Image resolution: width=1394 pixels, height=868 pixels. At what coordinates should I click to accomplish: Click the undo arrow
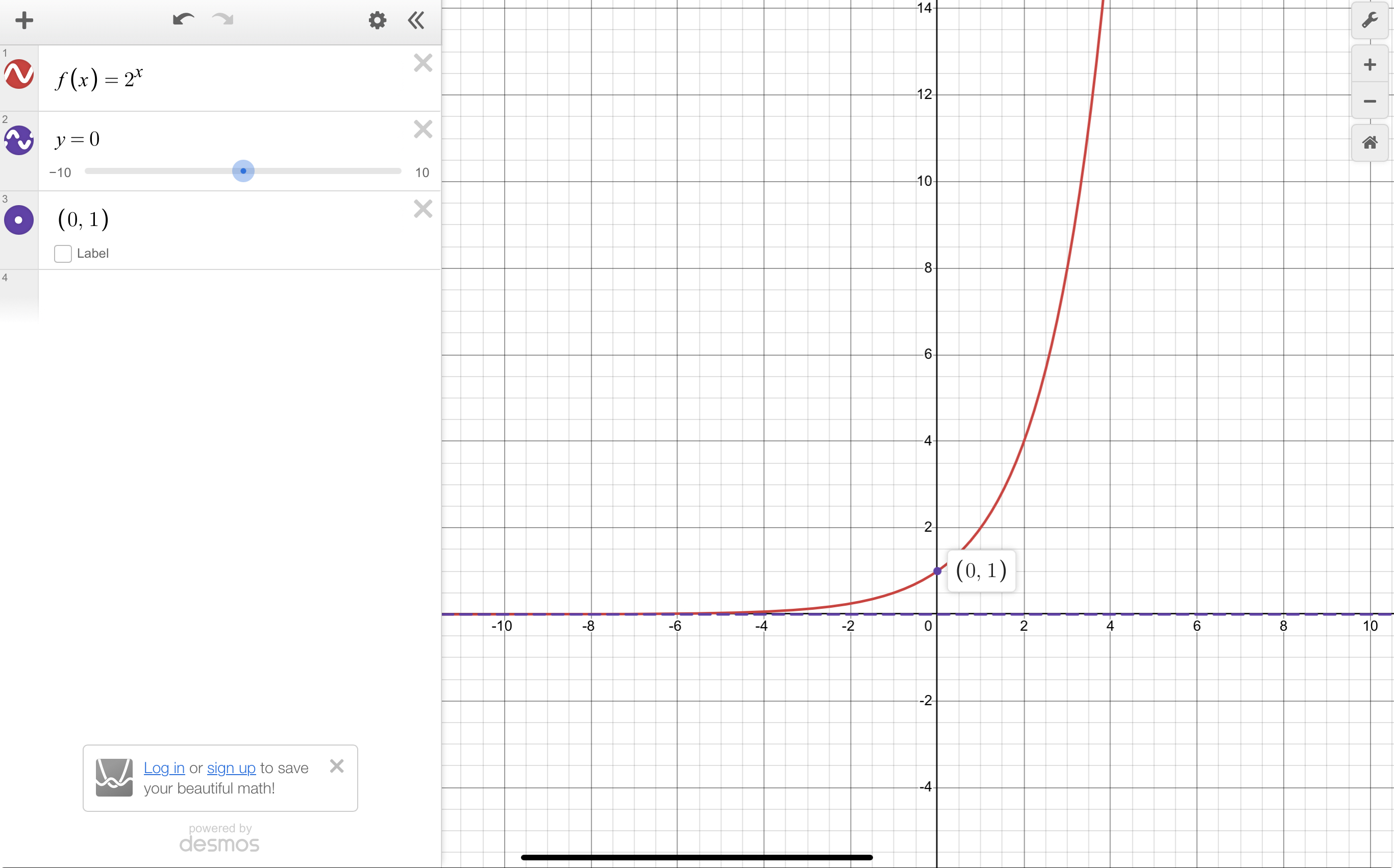click(x=183, y=19)
